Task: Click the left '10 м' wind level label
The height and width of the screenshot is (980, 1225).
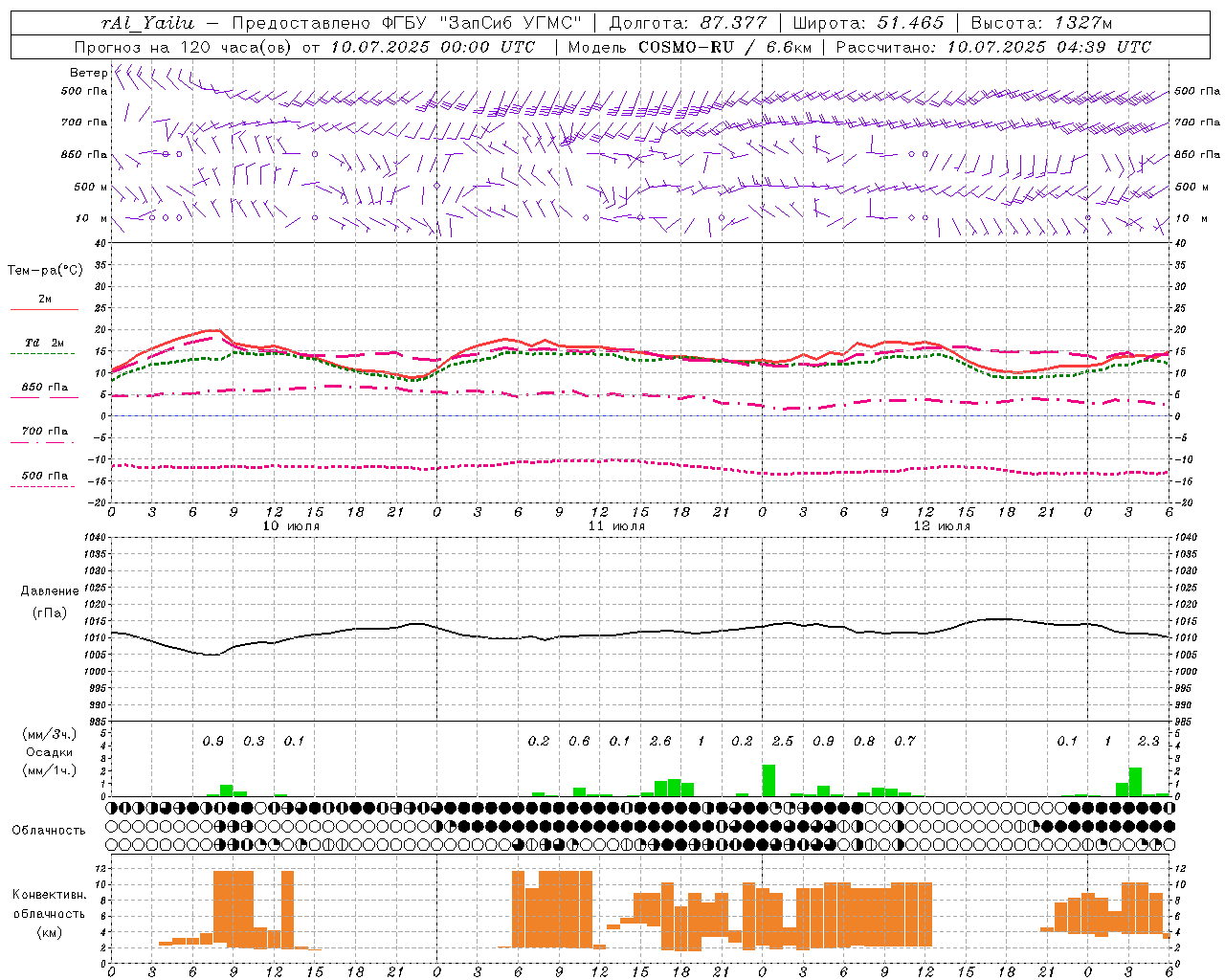Action: [91, 218]
